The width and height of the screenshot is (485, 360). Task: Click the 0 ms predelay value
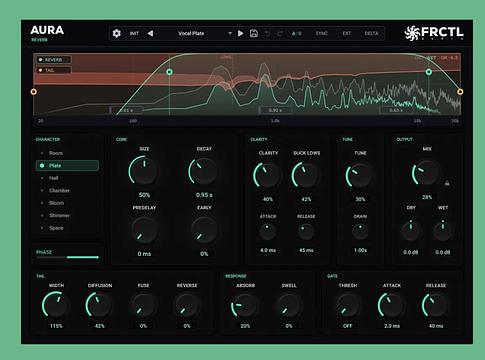point(144,254)
